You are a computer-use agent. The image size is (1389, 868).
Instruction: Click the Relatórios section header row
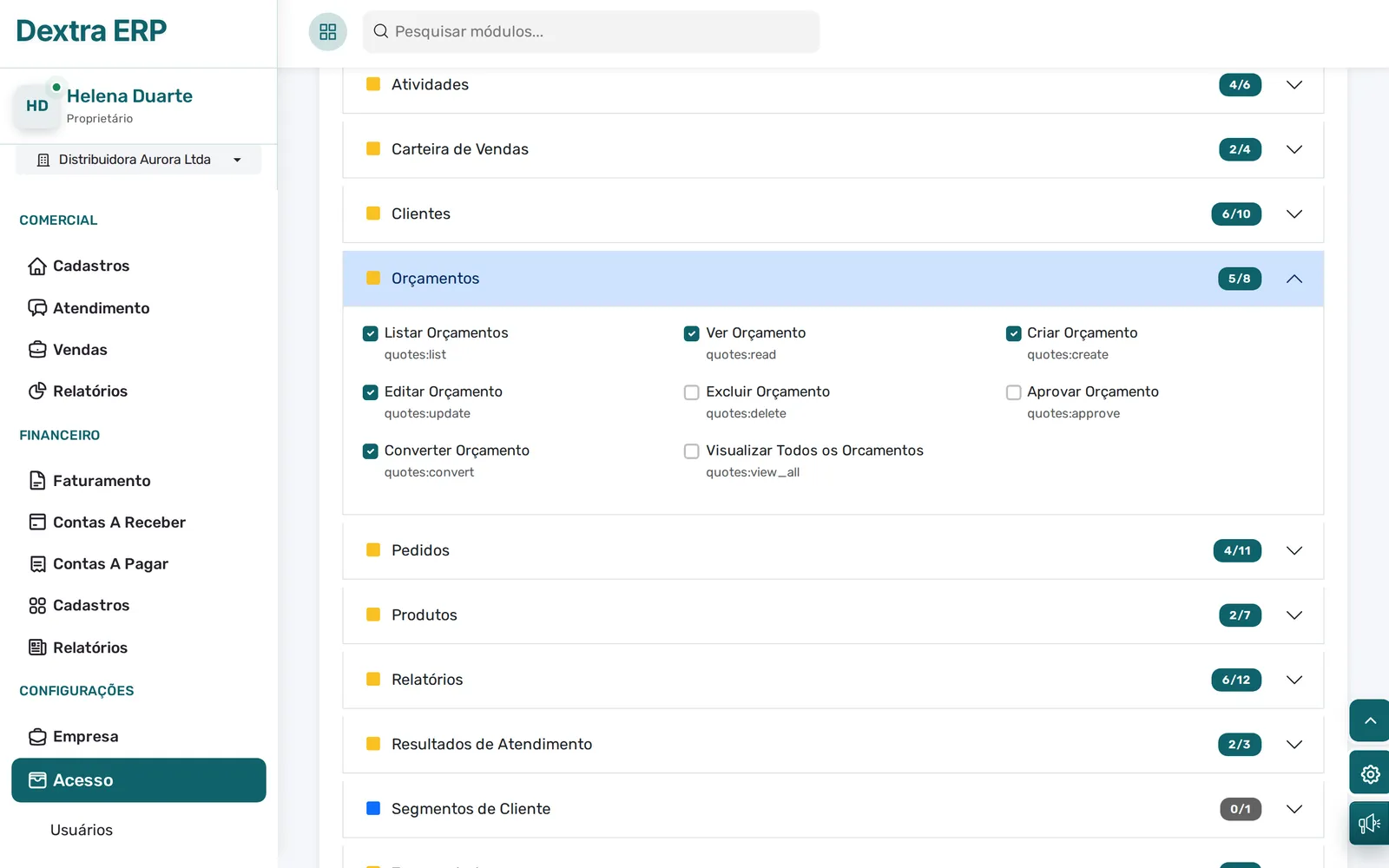pos(833,680)
